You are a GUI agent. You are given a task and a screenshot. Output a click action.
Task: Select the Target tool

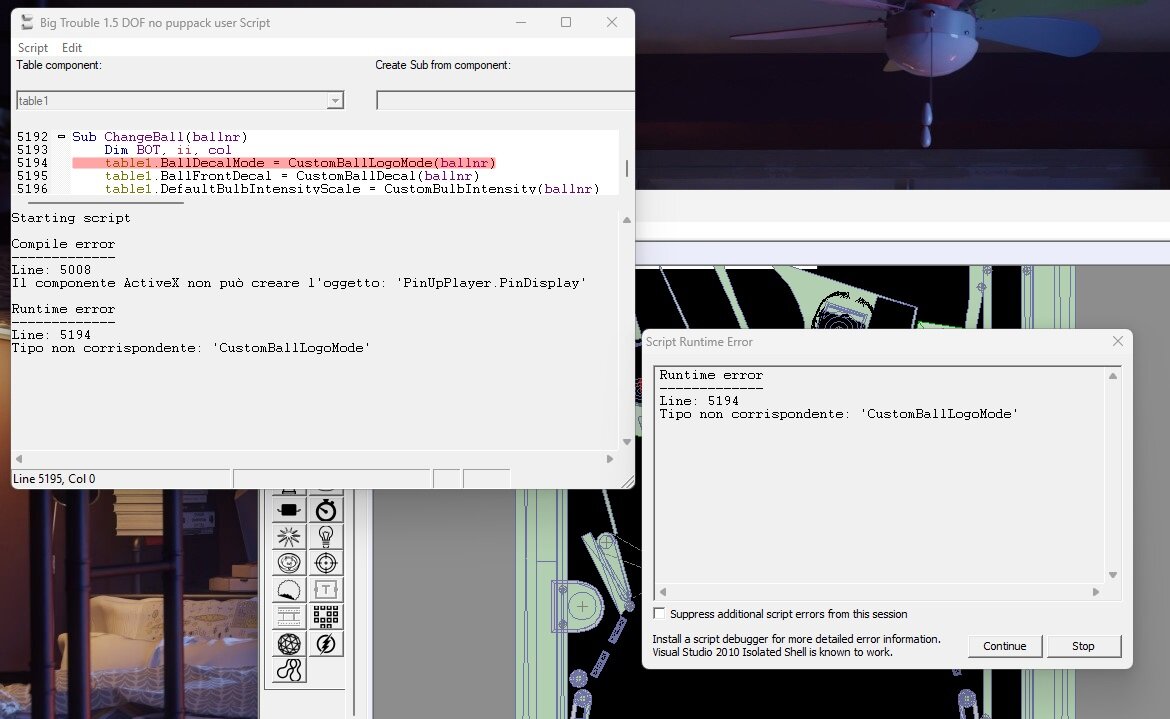(326, 562)
